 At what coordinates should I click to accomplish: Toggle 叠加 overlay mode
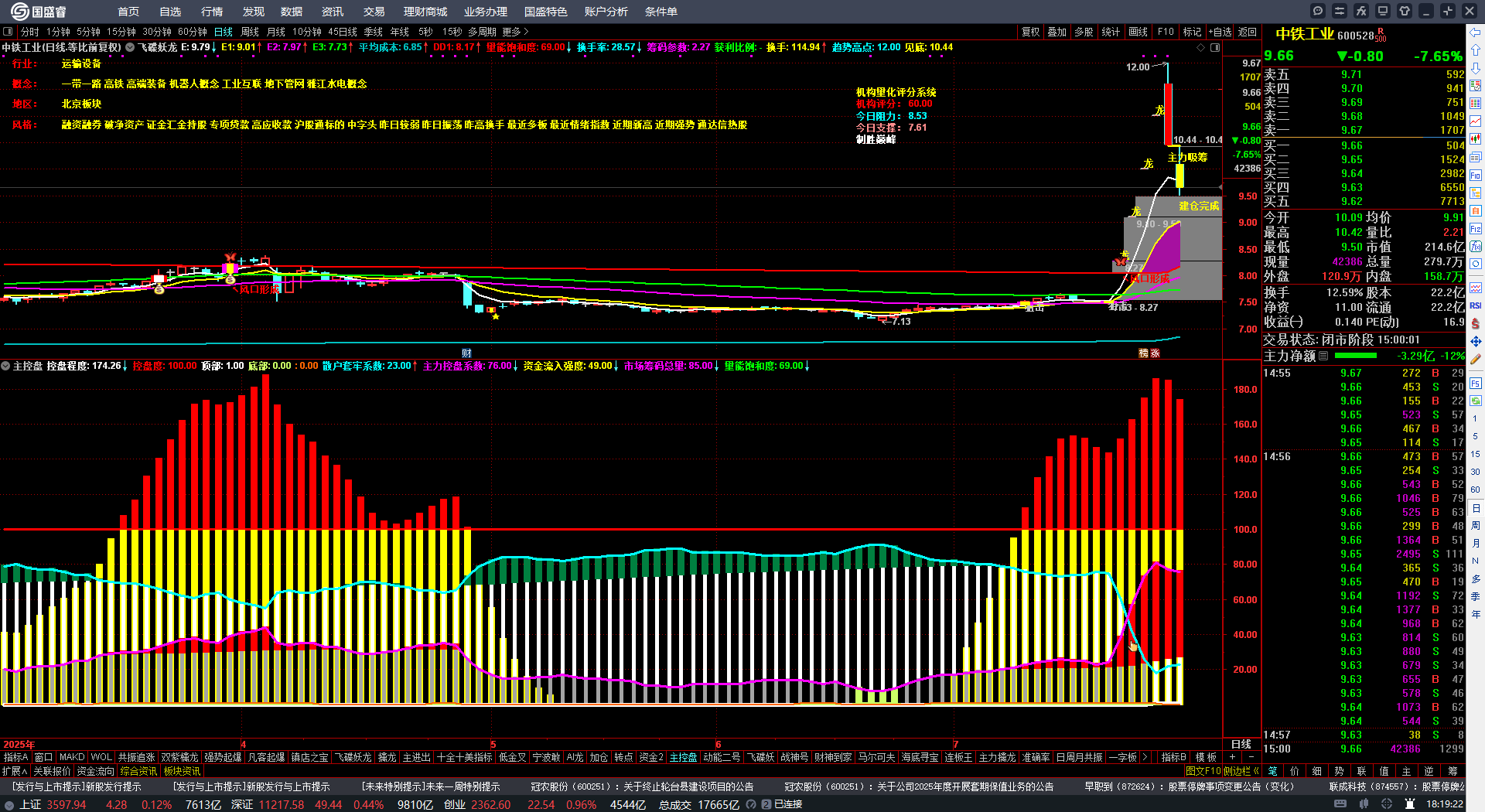click(1057, 32)
